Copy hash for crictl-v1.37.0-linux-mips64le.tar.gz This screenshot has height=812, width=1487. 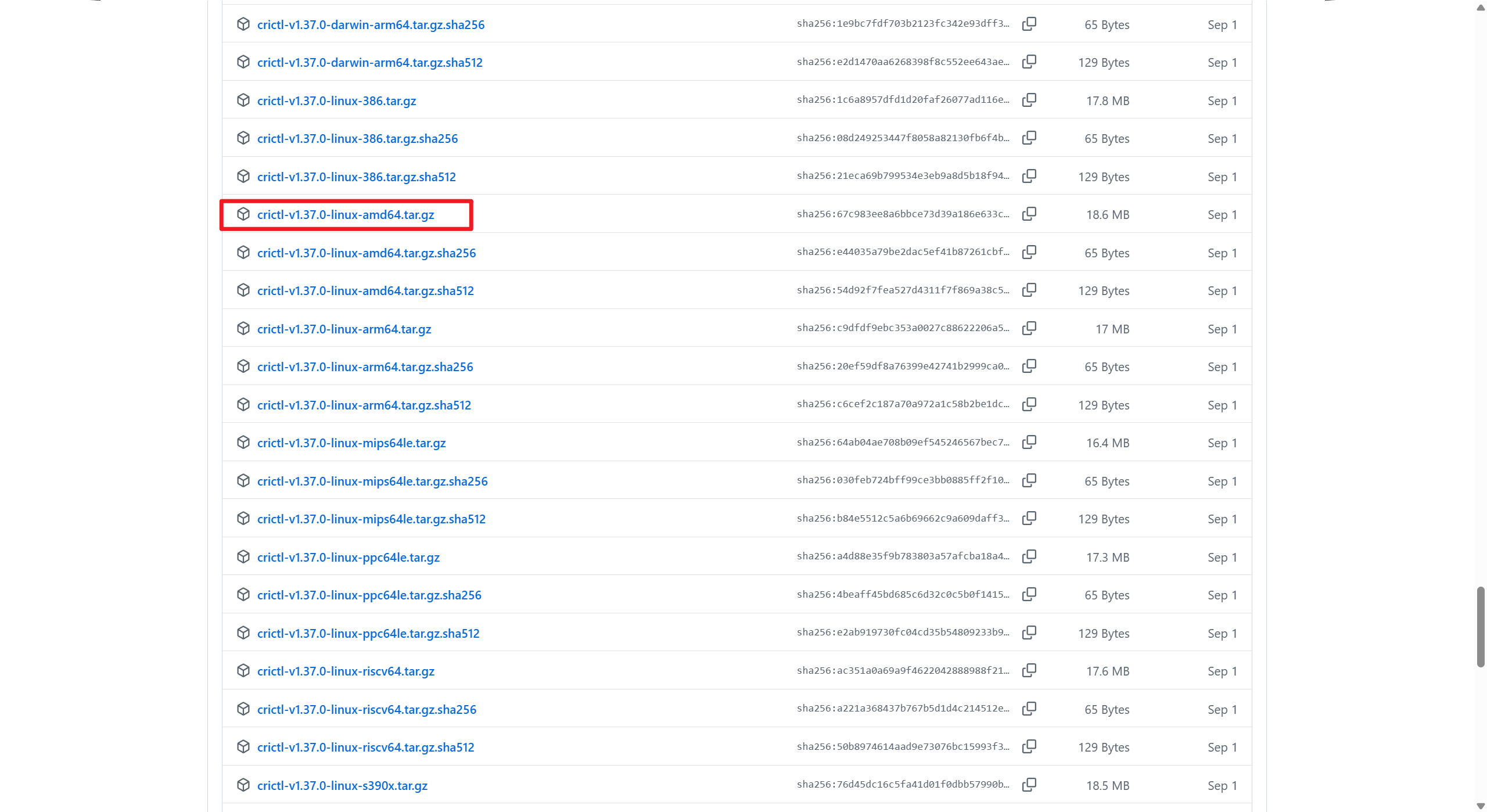(x=1029, y=443)
